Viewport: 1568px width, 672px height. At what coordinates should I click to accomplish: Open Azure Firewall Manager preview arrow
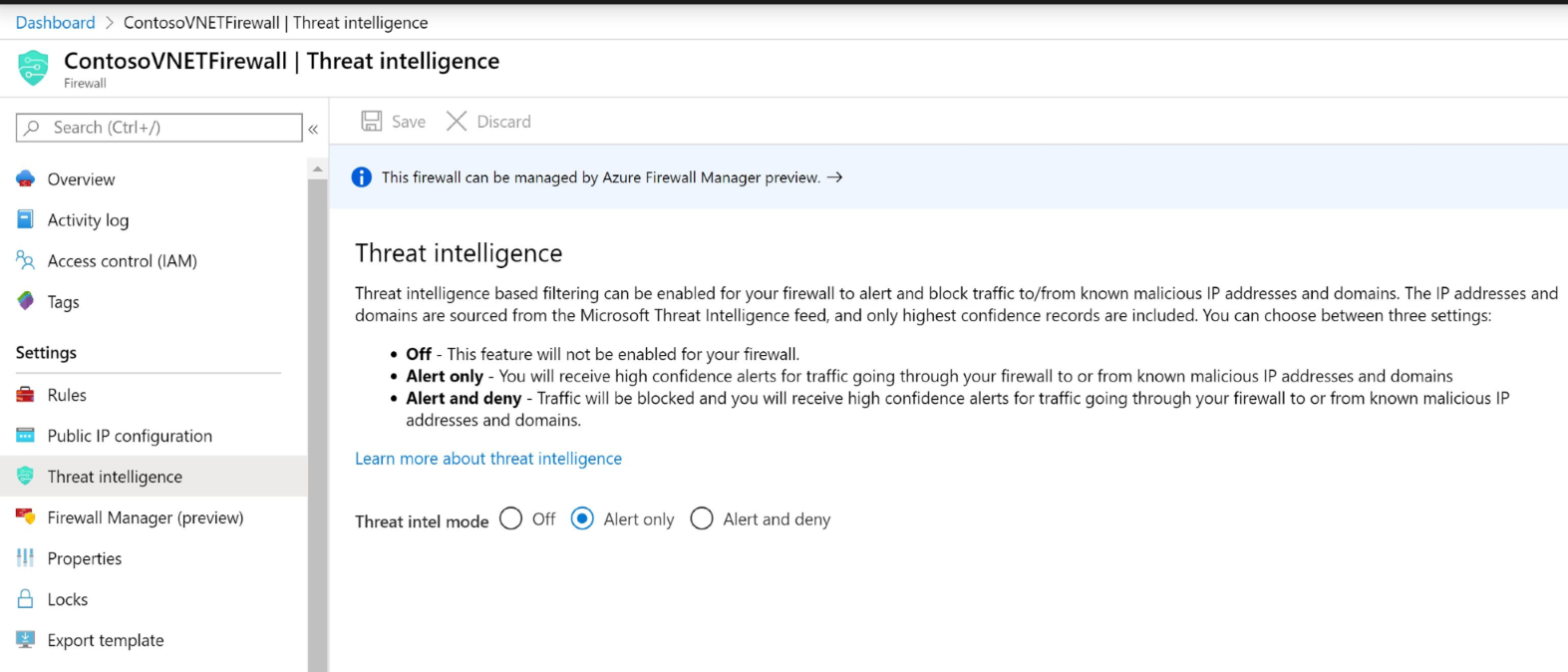(x=835, y=177)
